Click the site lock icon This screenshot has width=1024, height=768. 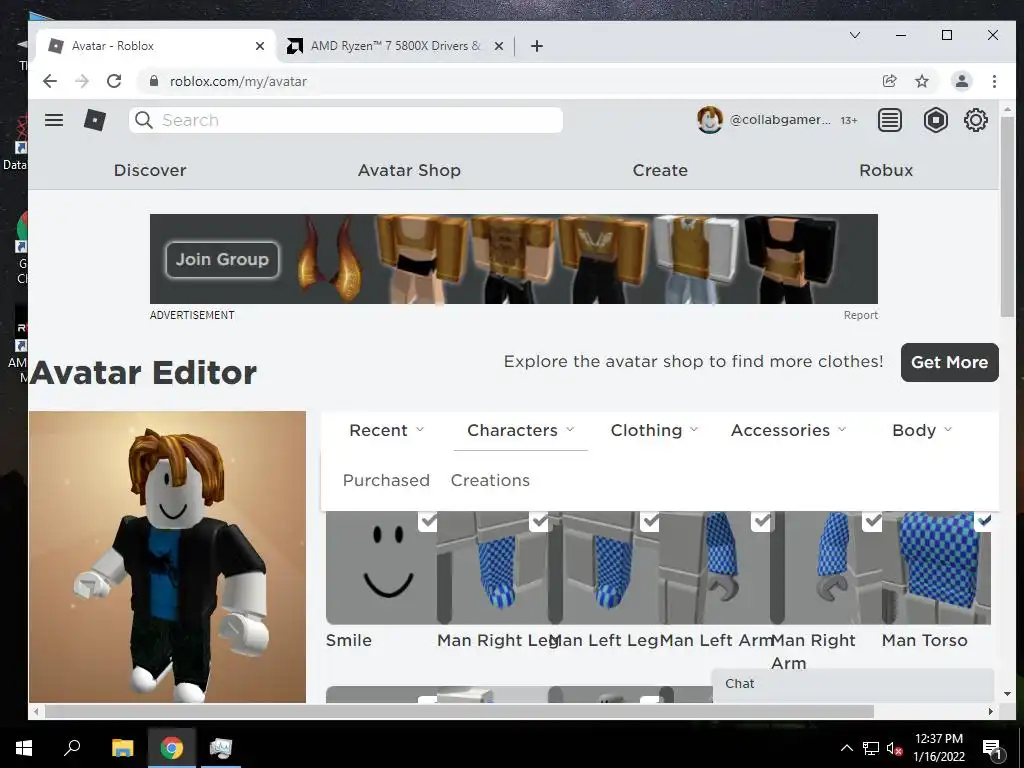click(x=154, y=81)
